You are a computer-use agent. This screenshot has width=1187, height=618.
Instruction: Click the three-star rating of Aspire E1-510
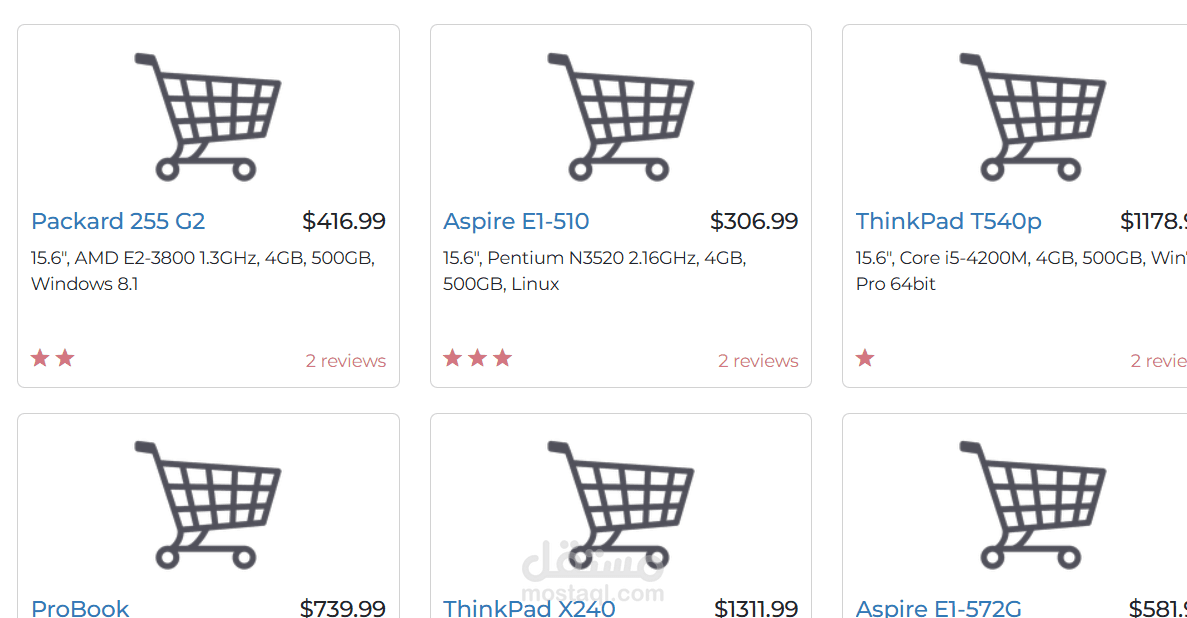coord(478,357)
